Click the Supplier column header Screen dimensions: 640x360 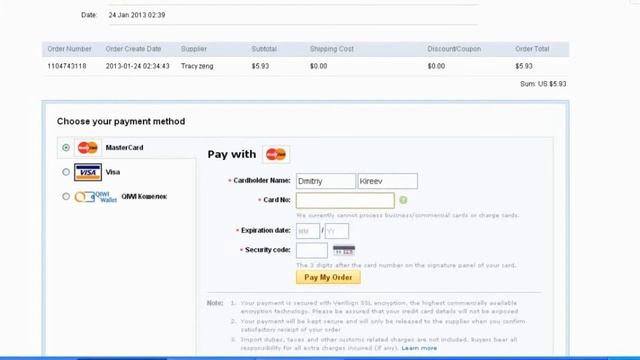194,49
